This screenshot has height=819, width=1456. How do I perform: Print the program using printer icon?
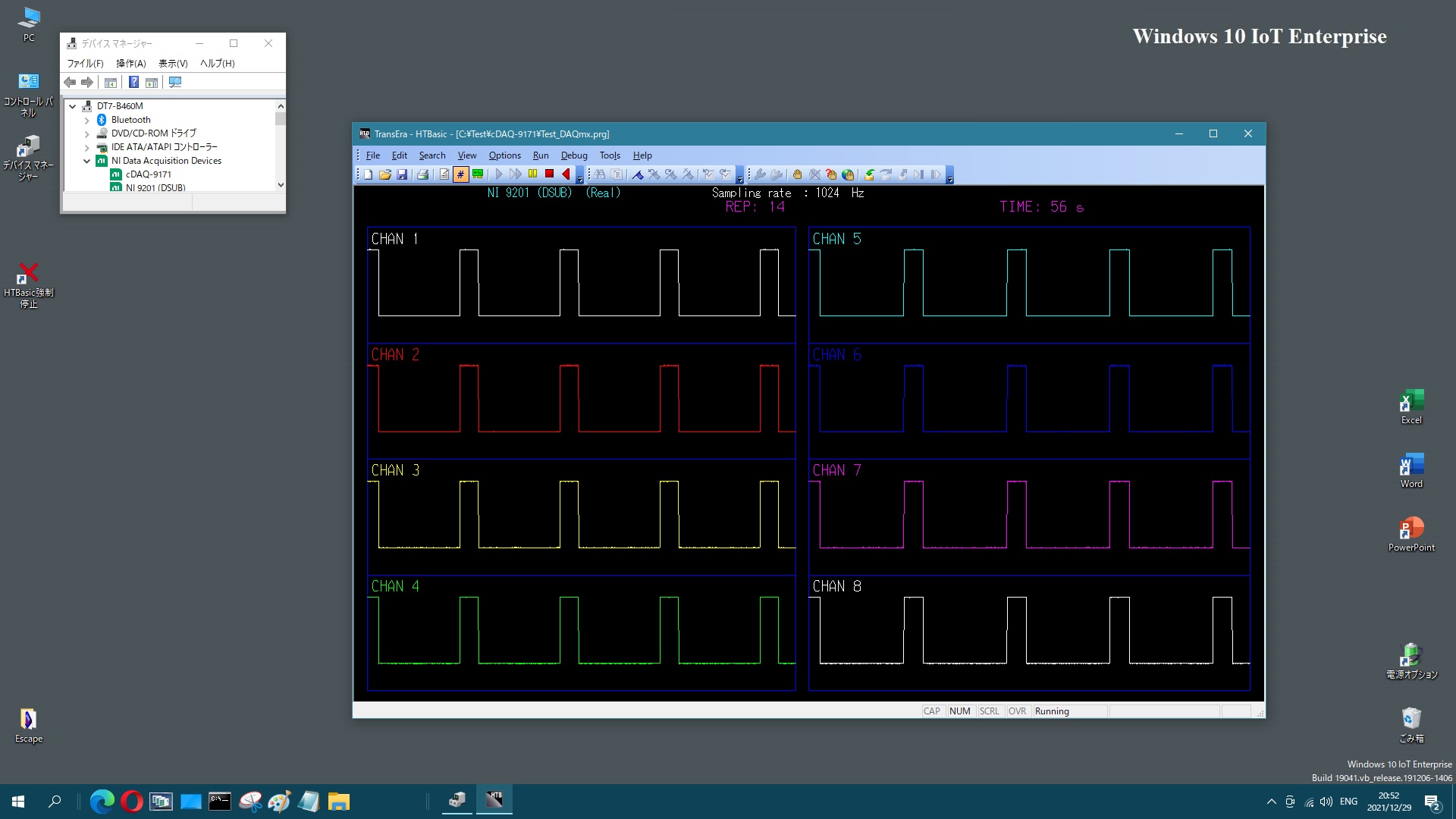pos(422,174)
